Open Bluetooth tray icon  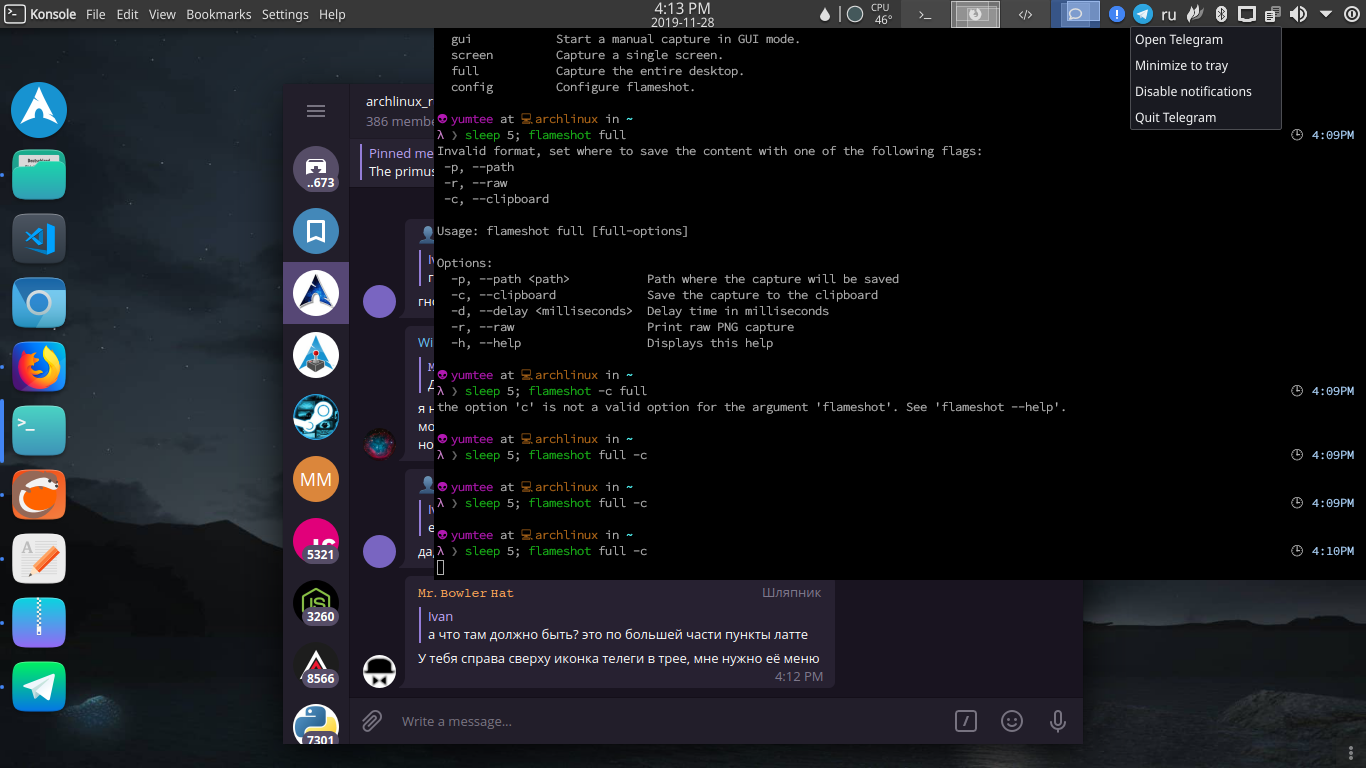[1221, 14]
